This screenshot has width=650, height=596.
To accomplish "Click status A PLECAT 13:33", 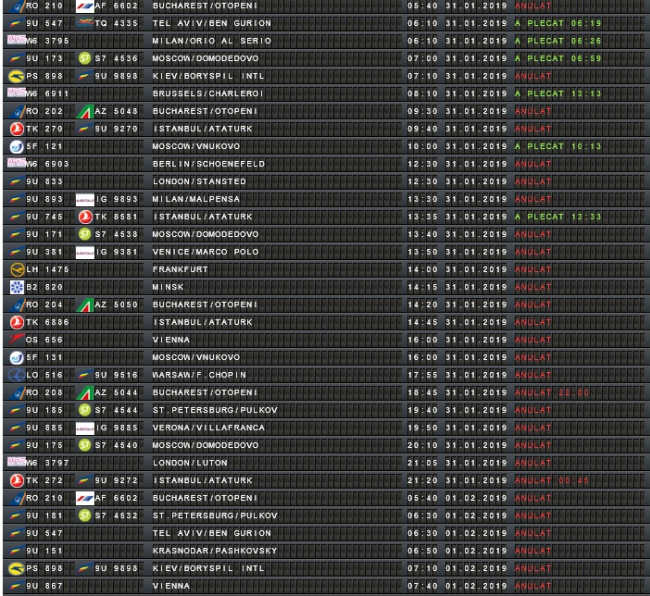I will click(558, 217).
